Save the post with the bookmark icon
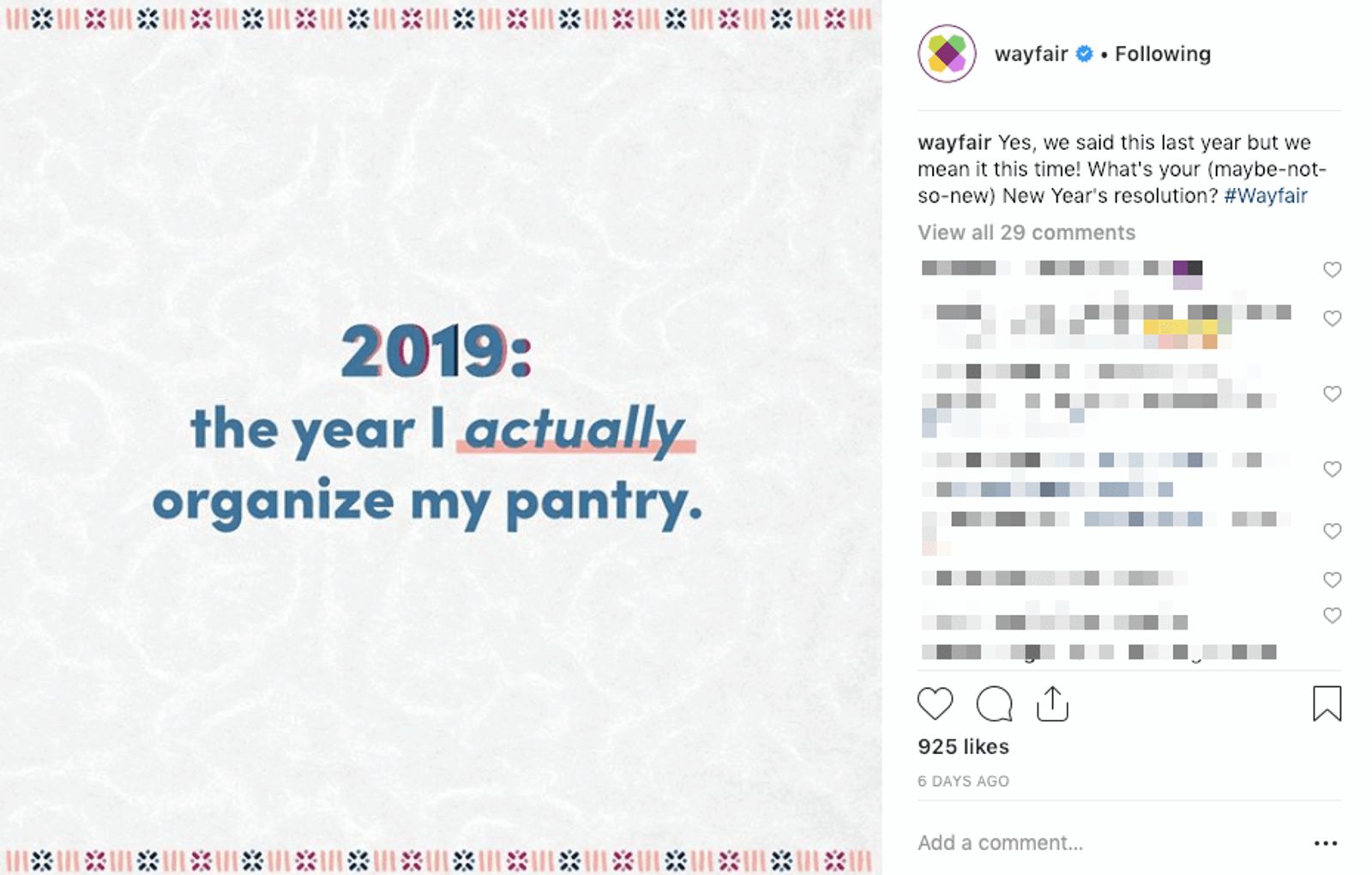This screenshot has height=875, width=1372. point(1327,703)
